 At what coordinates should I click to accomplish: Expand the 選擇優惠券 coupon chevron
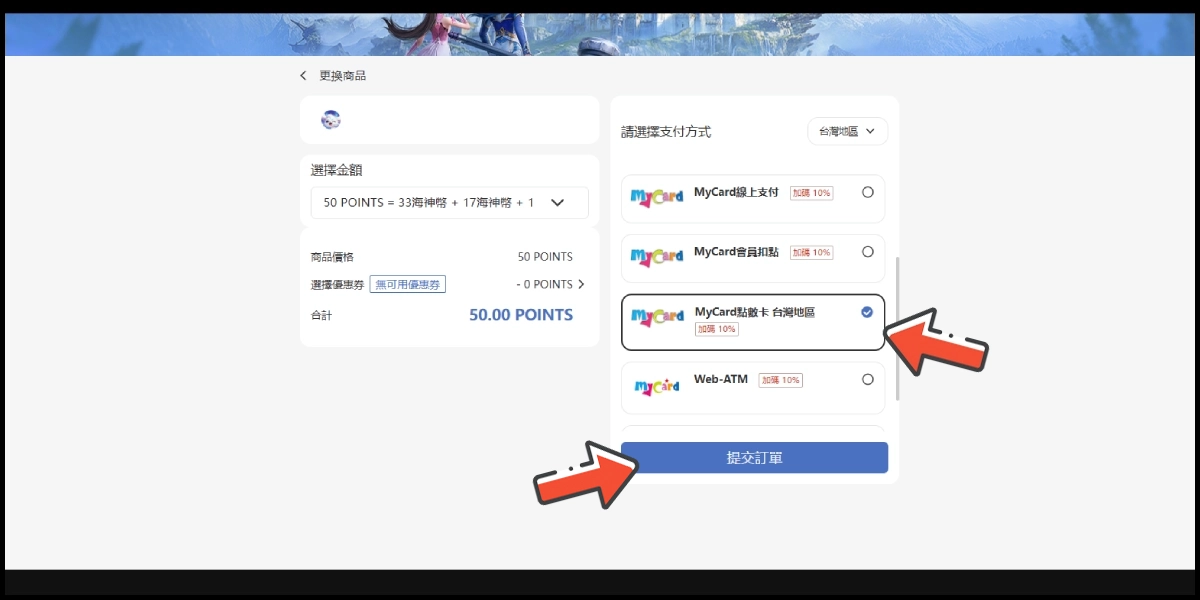click(582, 284)
